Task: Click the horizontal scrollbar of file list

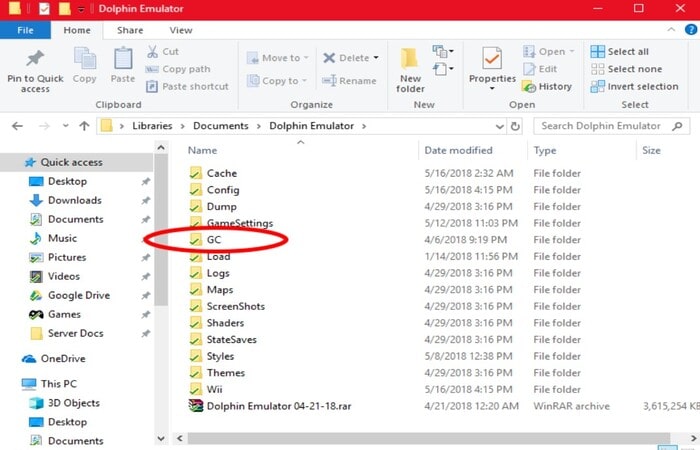Action: click(428, 438)
